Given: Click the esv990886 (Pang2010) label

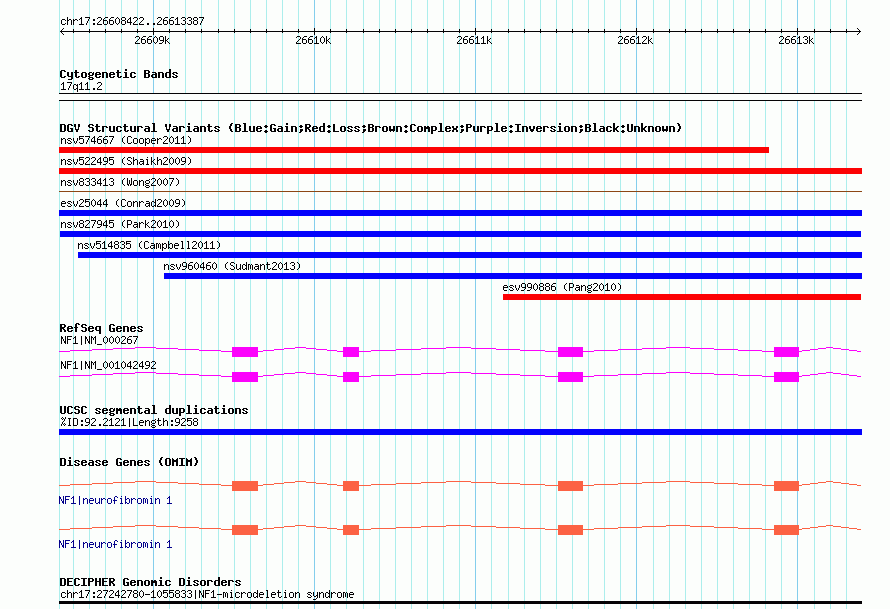Looking at the screenshot, I should pyautogui.click(x=562, y=287).
